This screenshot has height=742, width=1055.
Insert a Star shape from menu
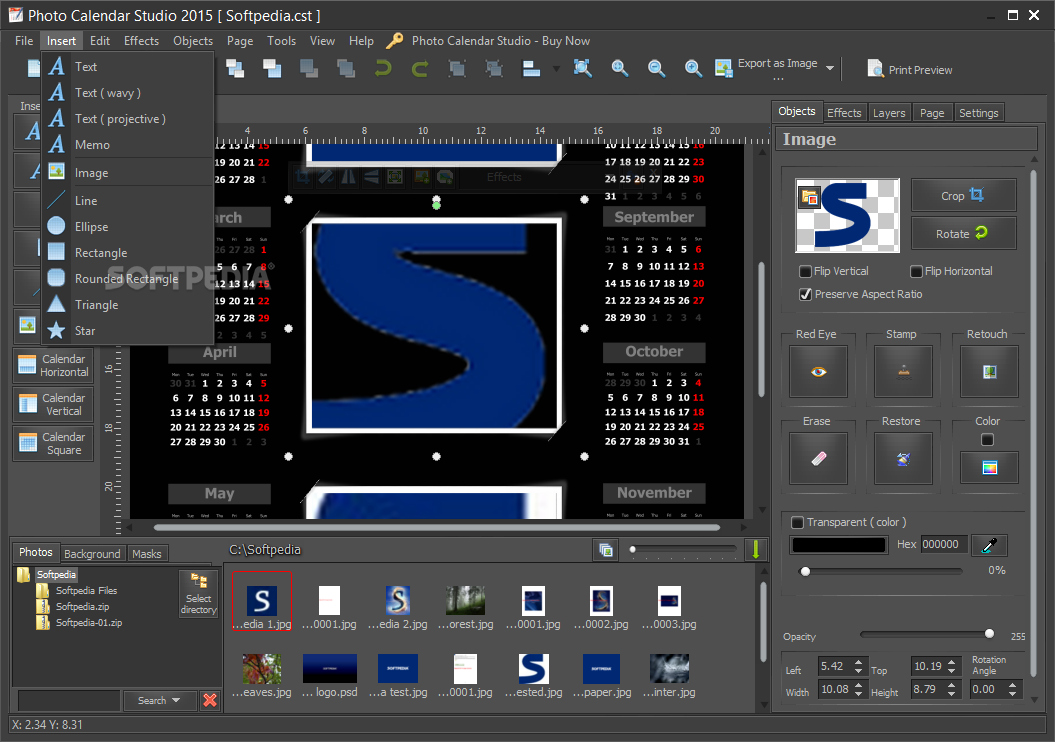pyautogui.click(x=128, y=330)
